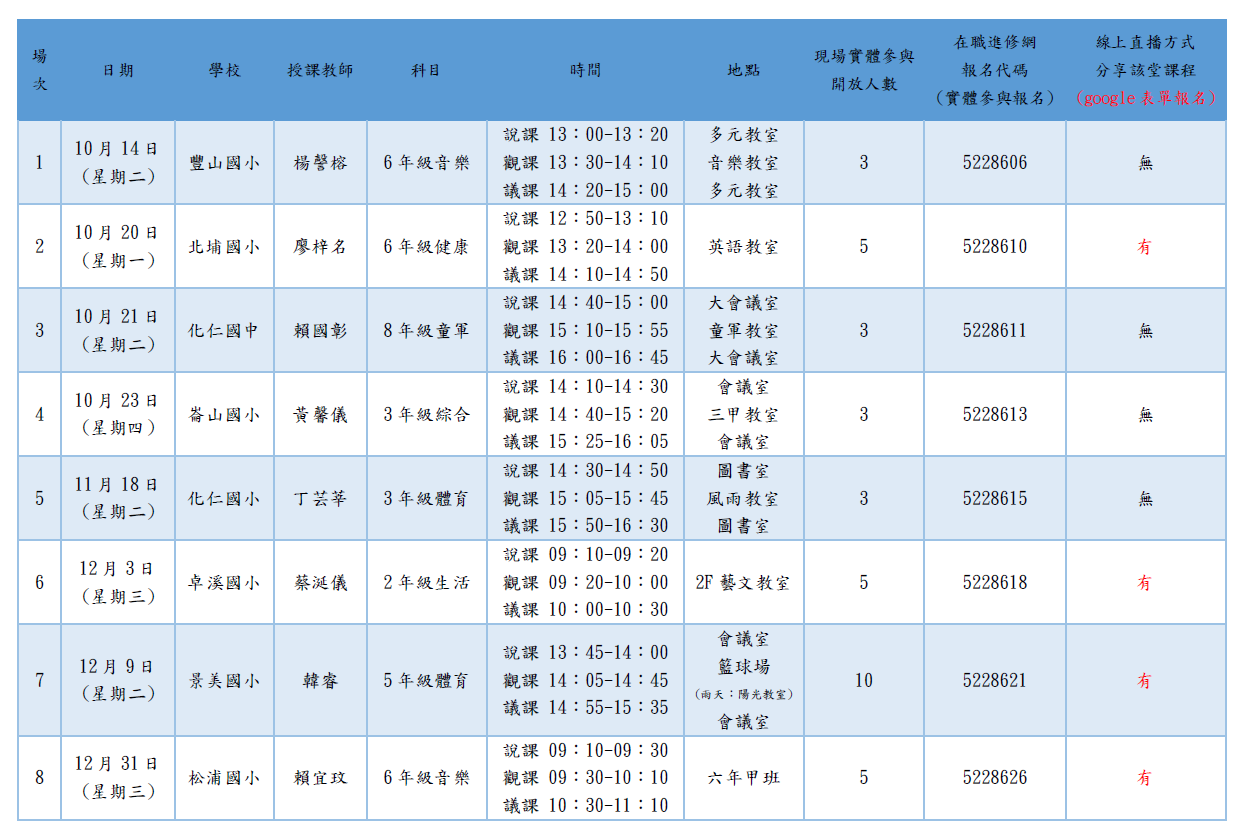Select teacher name 賴宜玟

tap(320, 778)
